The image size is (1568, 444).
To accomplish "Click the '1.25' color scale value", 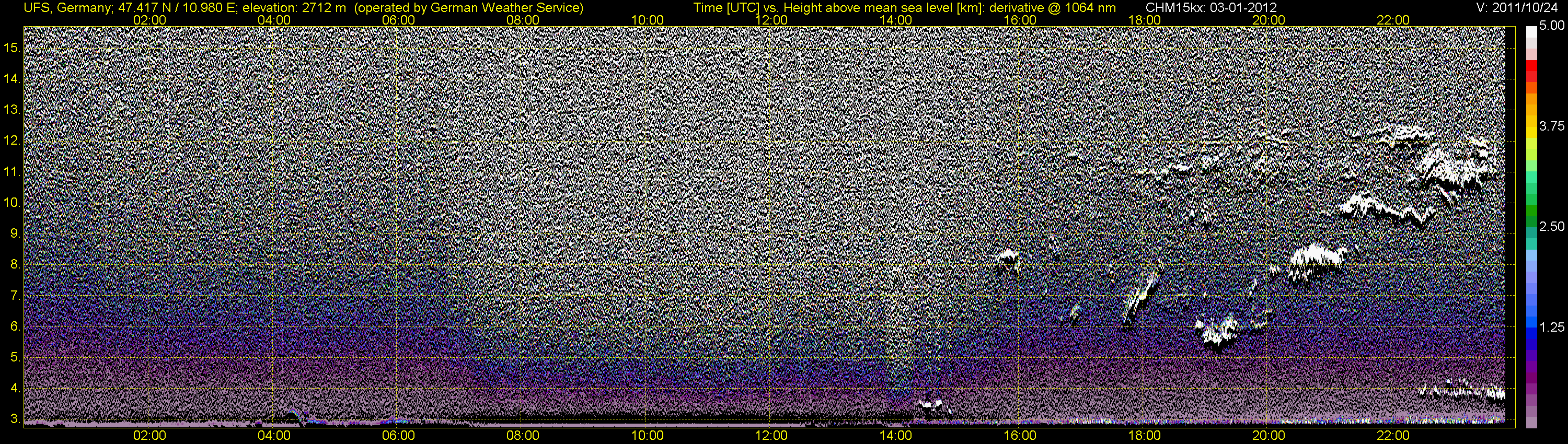I will [x=1552, y=327].
